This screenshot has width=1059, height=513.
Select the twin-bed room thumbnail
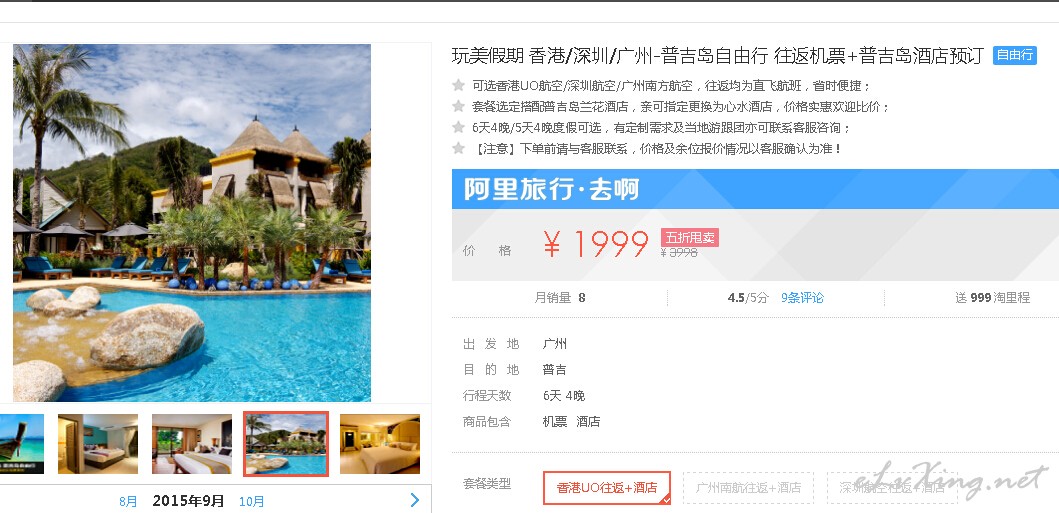(x=192, y=443)
